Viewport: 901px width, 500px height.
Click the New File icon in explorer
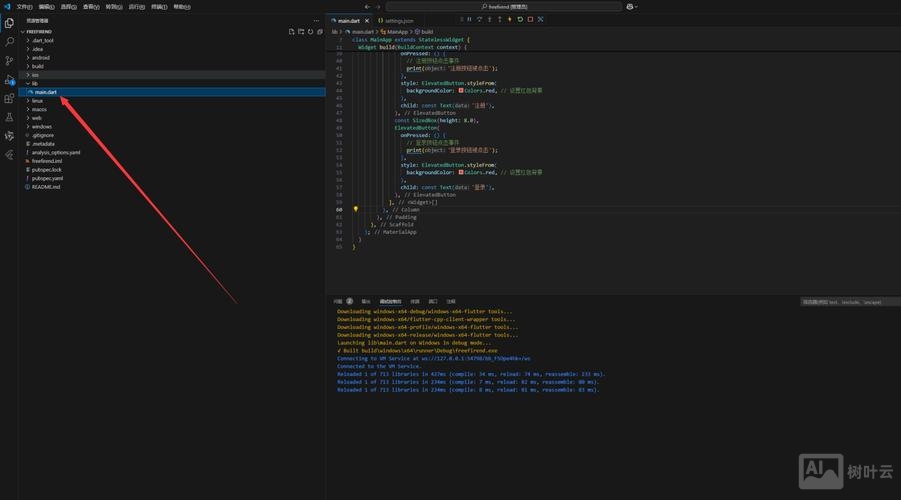[291, 32]
